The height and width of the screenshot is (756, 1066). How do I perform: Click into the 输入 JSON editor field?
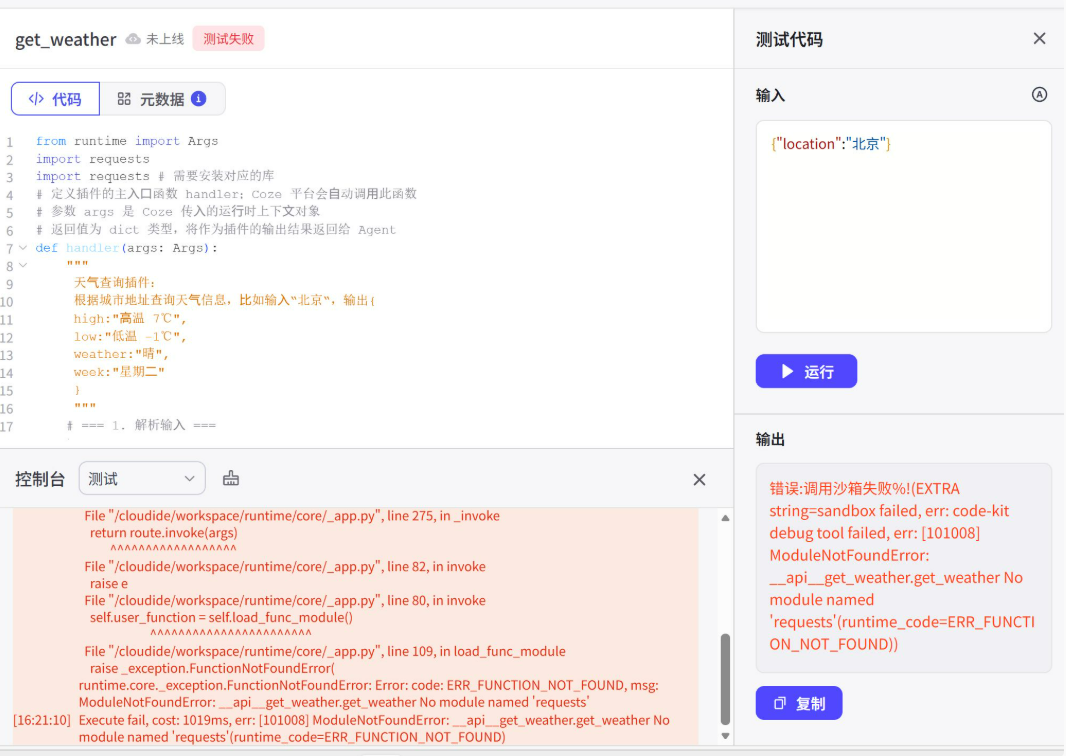point(904,226)
